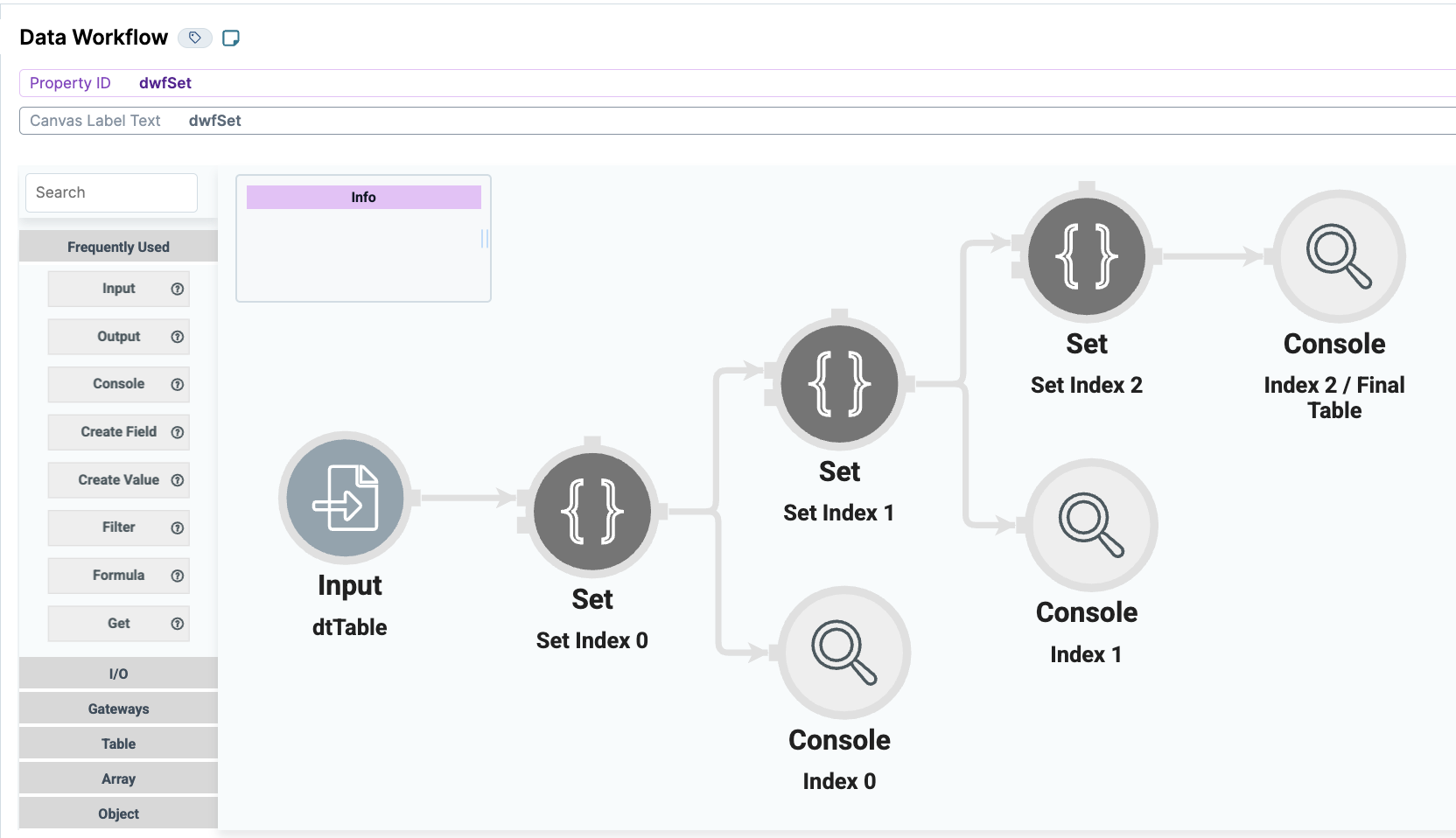Click the tag icon beside Data Workflow title

pos(194,38)
